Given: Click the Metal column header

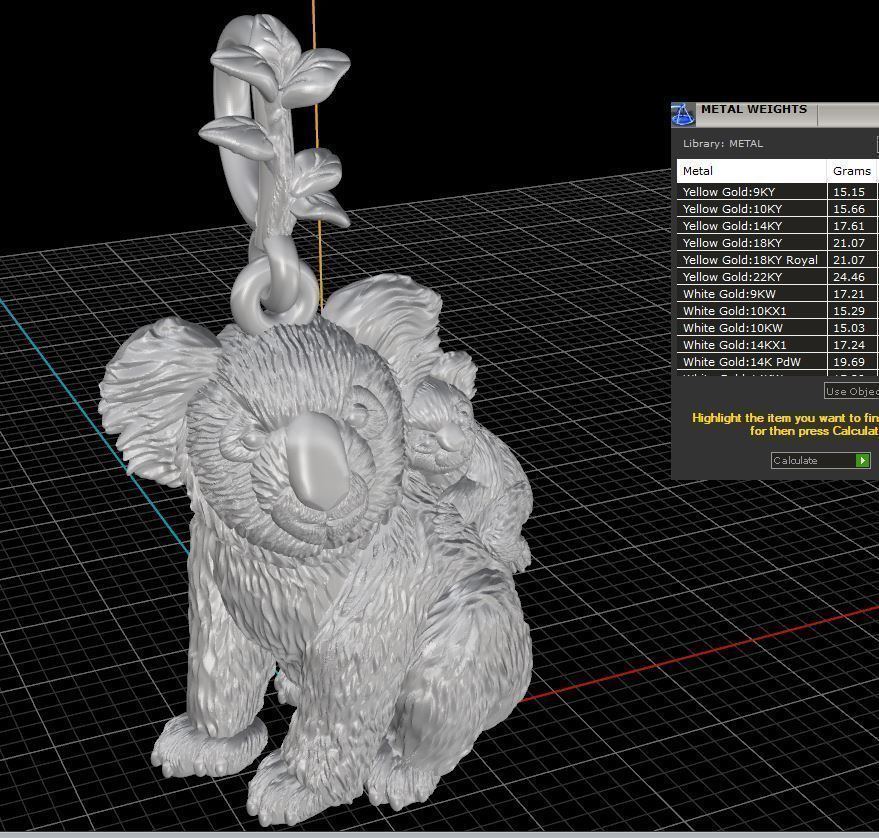Looking at the screenshot, I should 751,171.
